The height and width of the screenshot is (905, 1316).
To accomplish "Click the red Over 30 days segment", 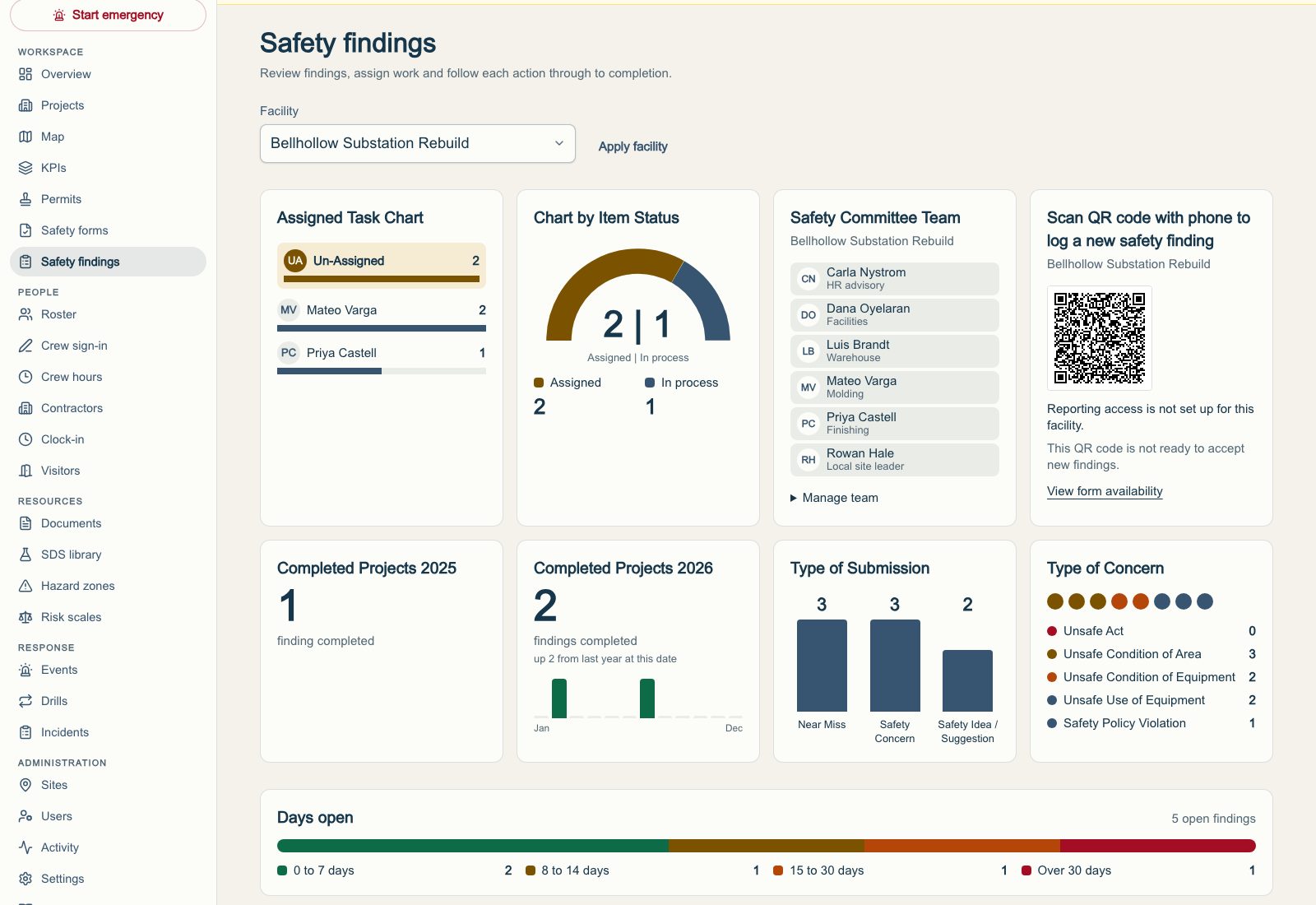I will point(1158,846).
